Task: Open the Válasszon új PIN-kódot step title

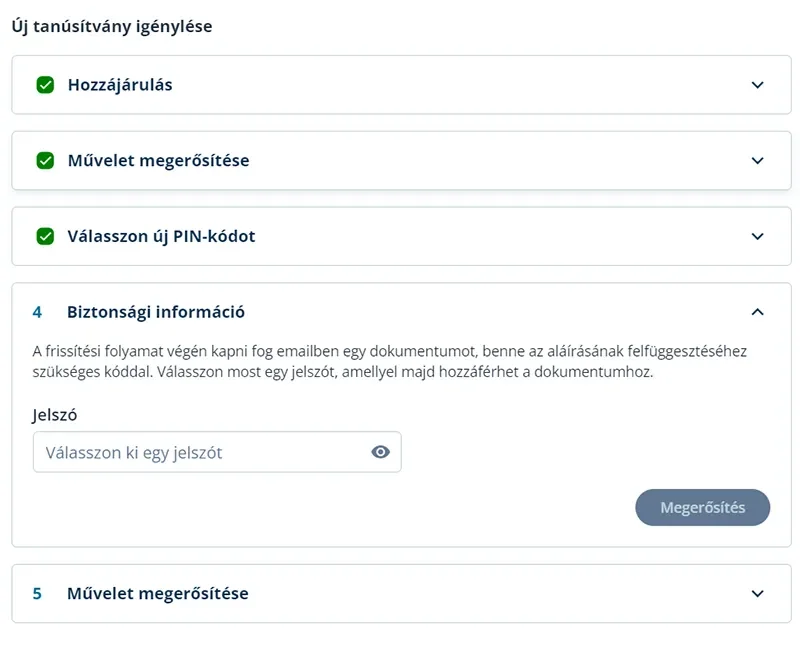Action: coord(161,236)
